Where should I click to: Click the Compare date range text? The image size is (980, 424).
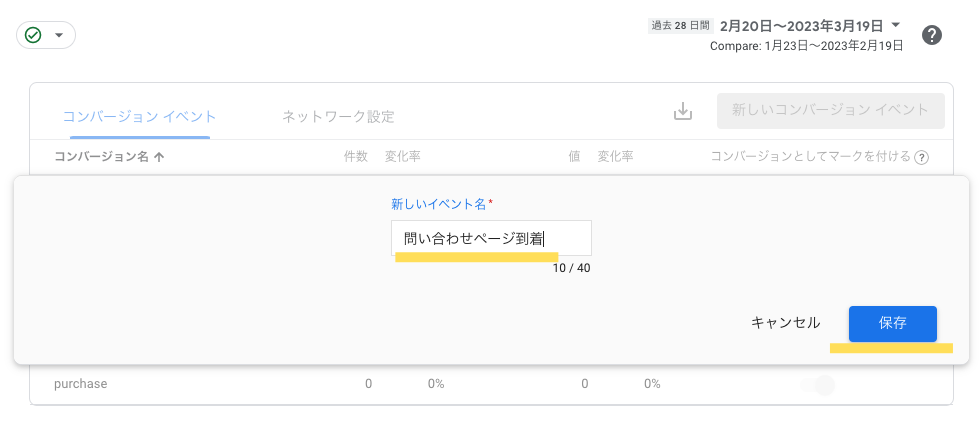tap(806, 45)
